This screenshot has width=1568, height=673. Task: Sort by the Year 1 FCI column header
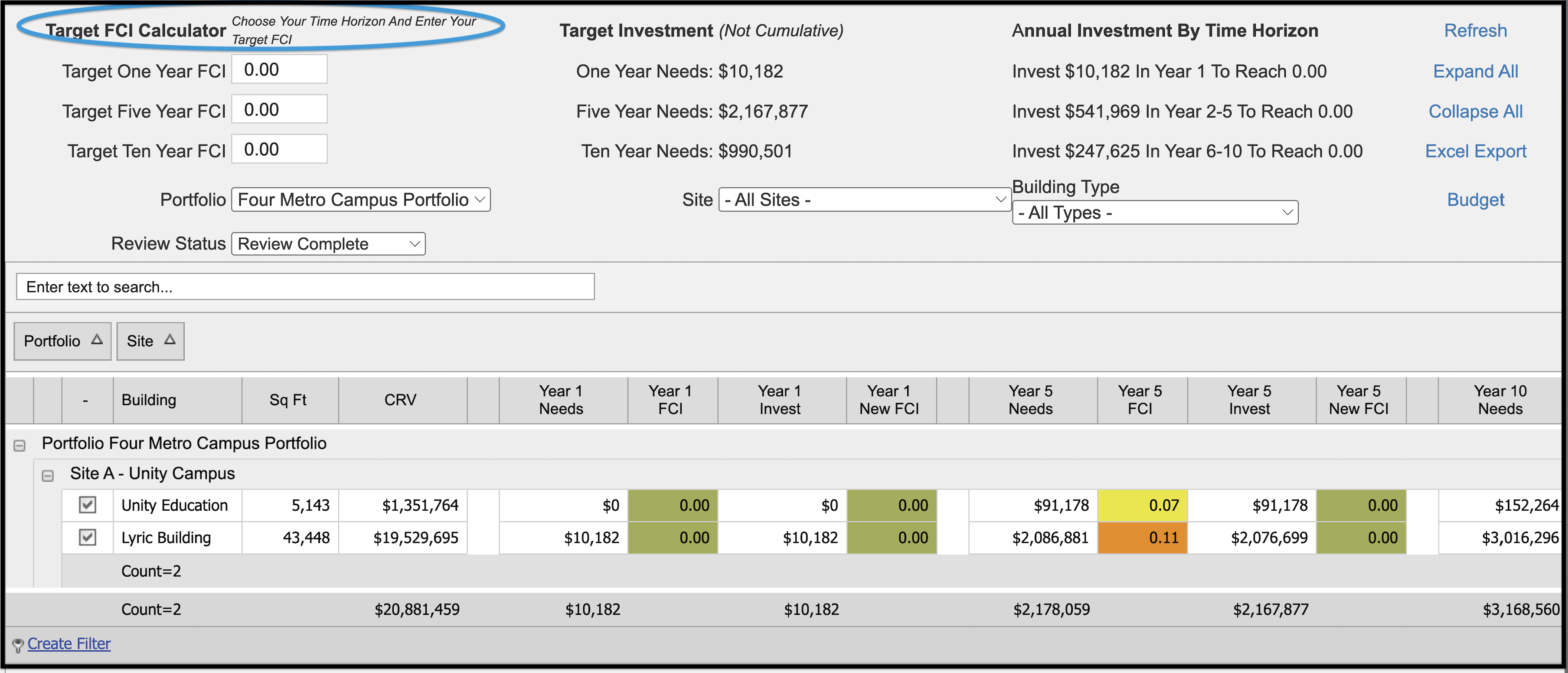(673, 400)
